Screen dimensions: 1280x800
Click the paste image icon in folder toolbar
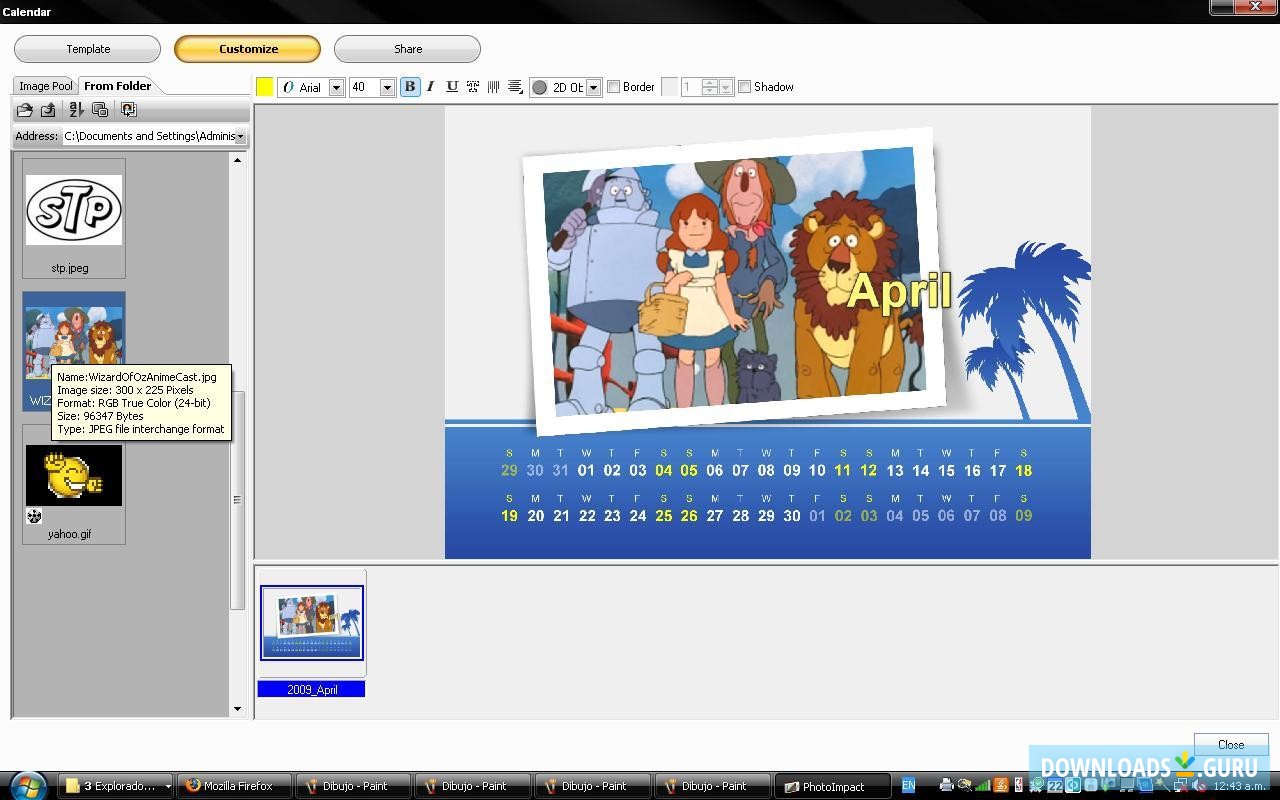128,110
